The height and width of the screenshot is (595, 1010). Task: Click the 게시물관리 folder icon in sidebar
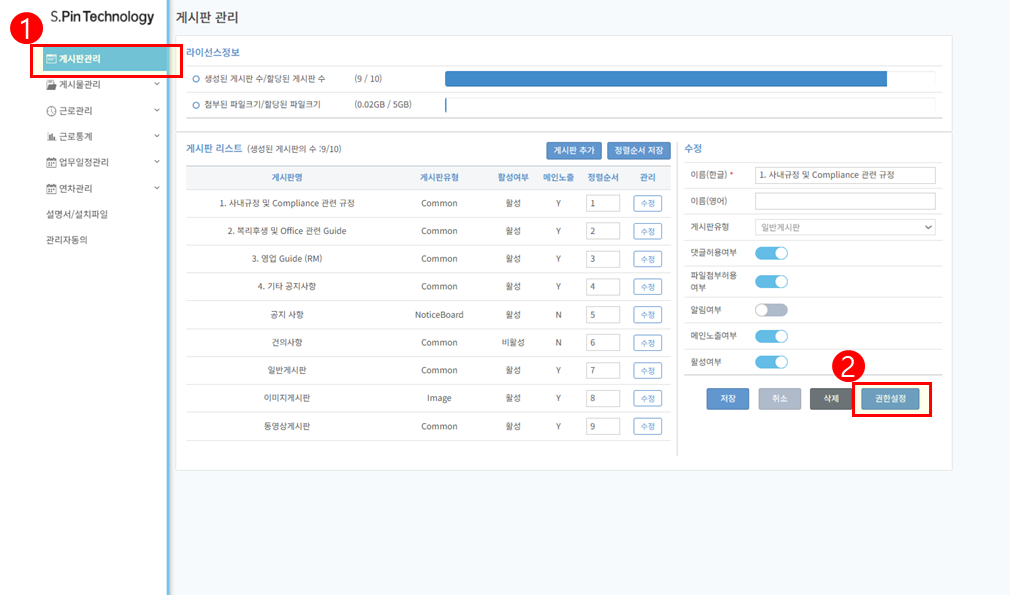click(52, 85)
